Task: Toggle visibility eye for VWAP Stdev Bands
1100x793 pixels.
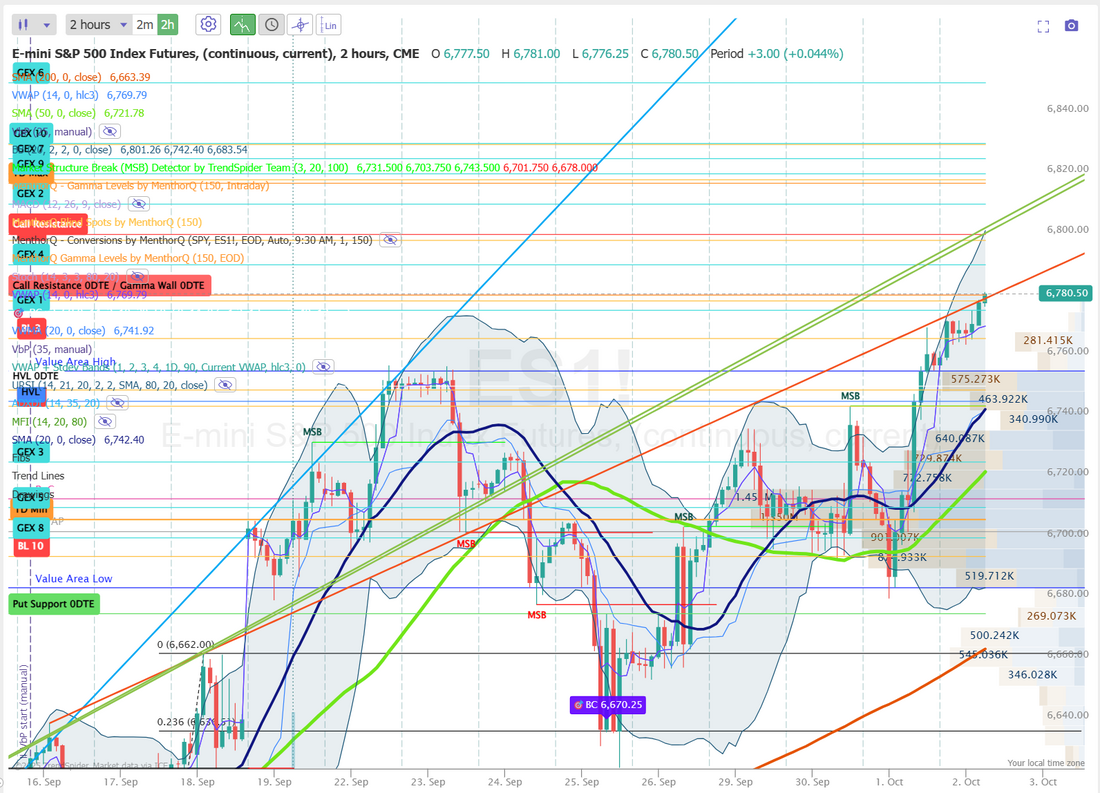Action: click(323, 367)
